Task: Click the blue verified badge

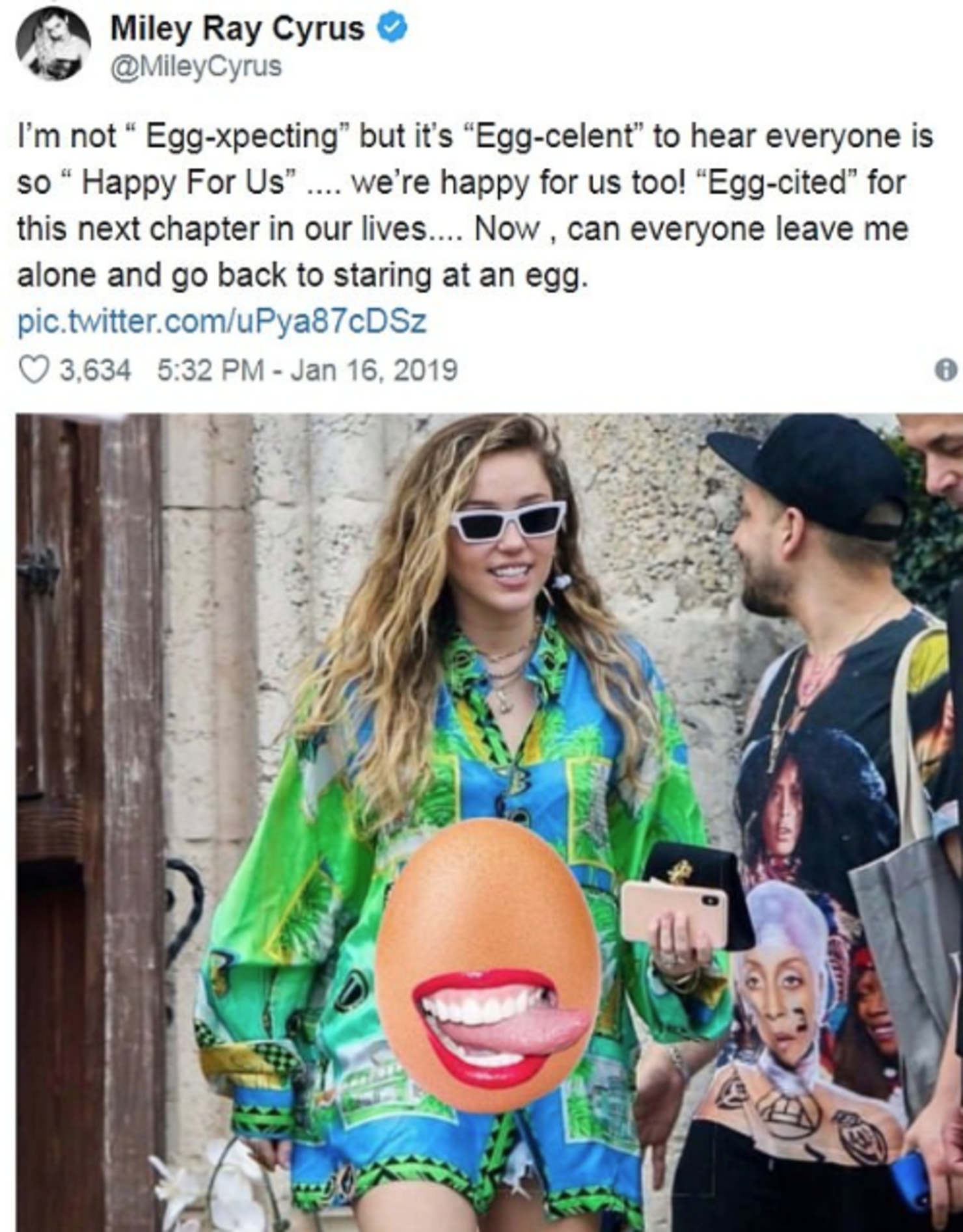Action: [393, 29]
